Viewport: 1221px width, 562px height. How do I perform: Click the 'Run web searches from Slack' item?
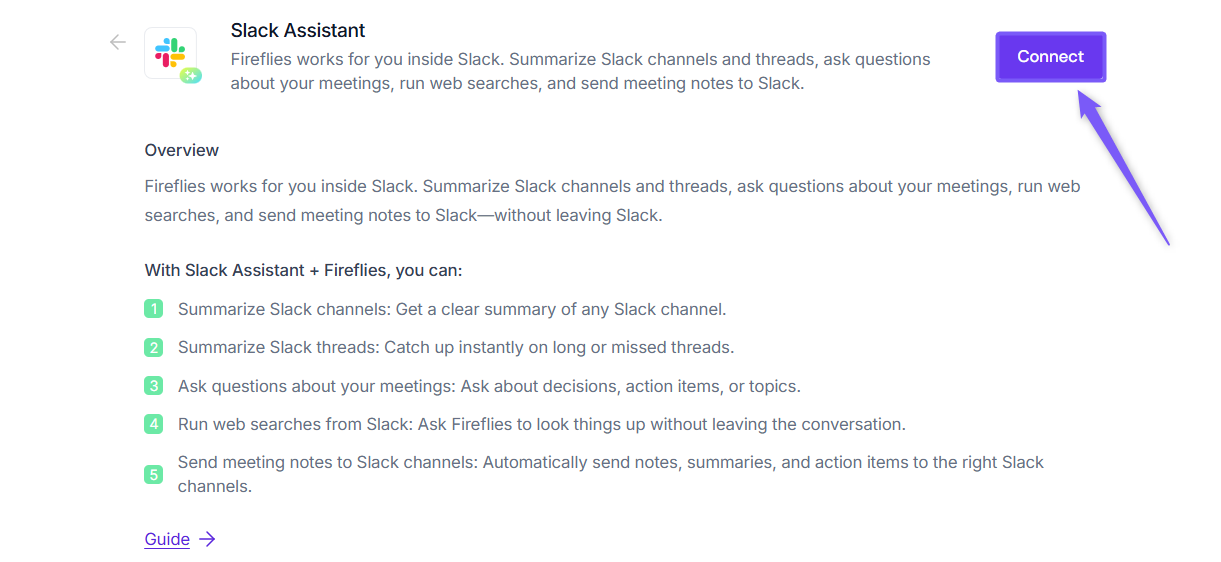[541, 424]
